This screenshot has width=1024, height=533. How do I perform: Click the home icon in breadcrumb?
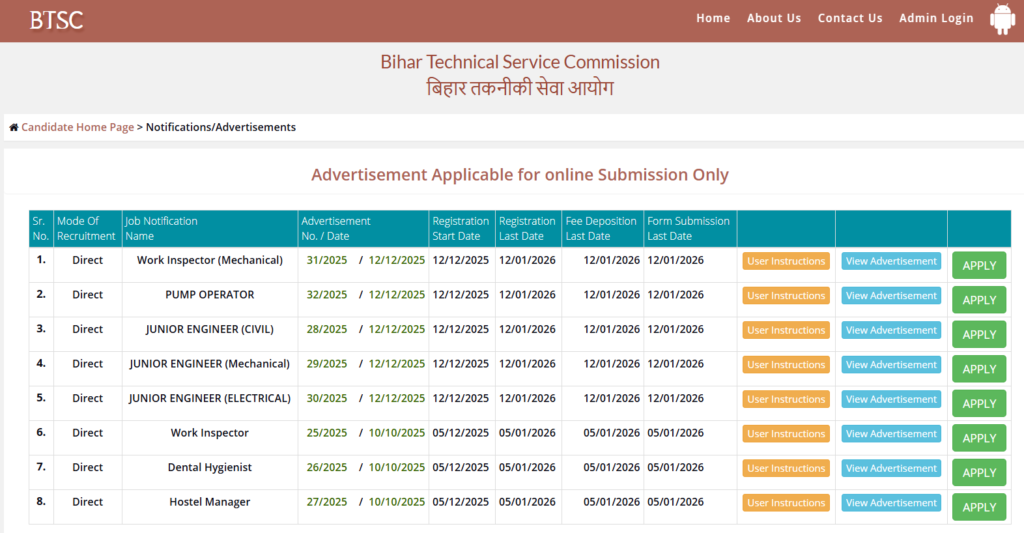tap(14, 128)
